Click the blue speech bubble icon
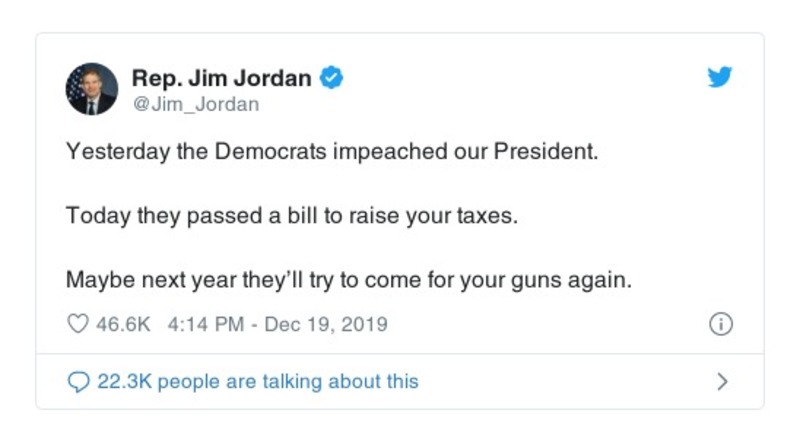This screenshot has width=800, height=445. [77, 382]
